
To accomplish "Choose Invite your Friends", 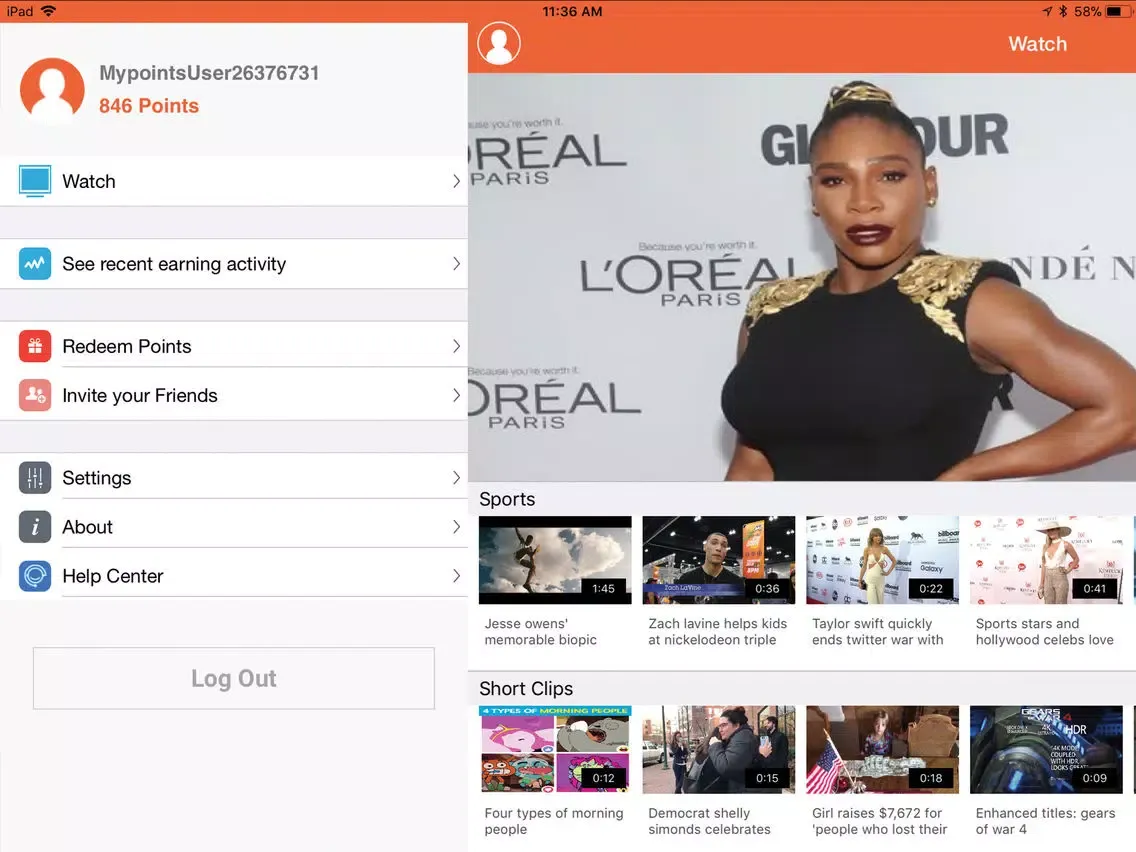I will coord(233,396).
